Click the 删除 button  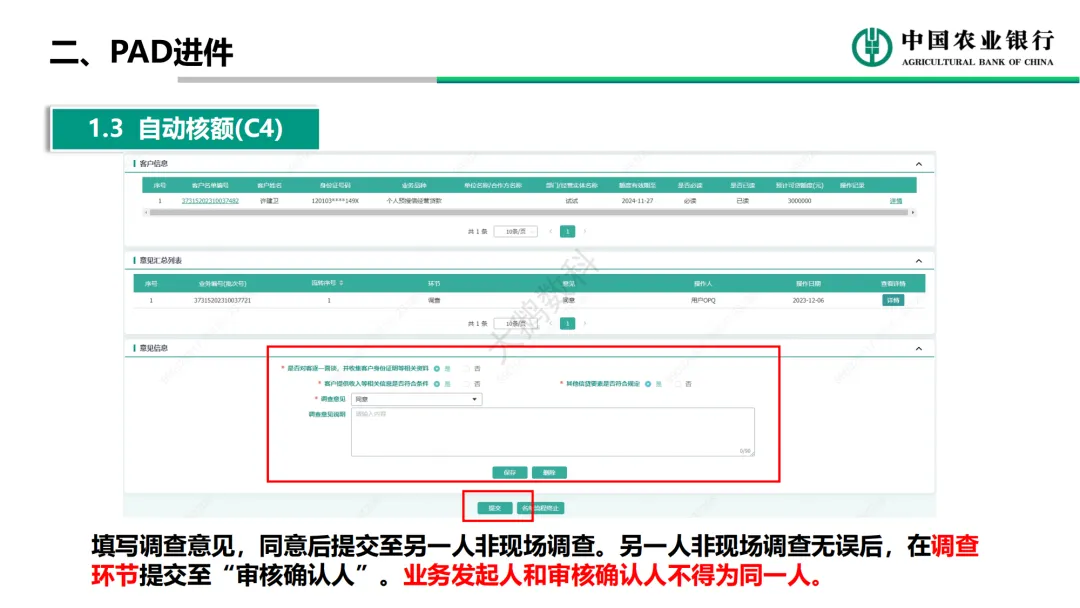pyautogui.click(x=549, y=472)
